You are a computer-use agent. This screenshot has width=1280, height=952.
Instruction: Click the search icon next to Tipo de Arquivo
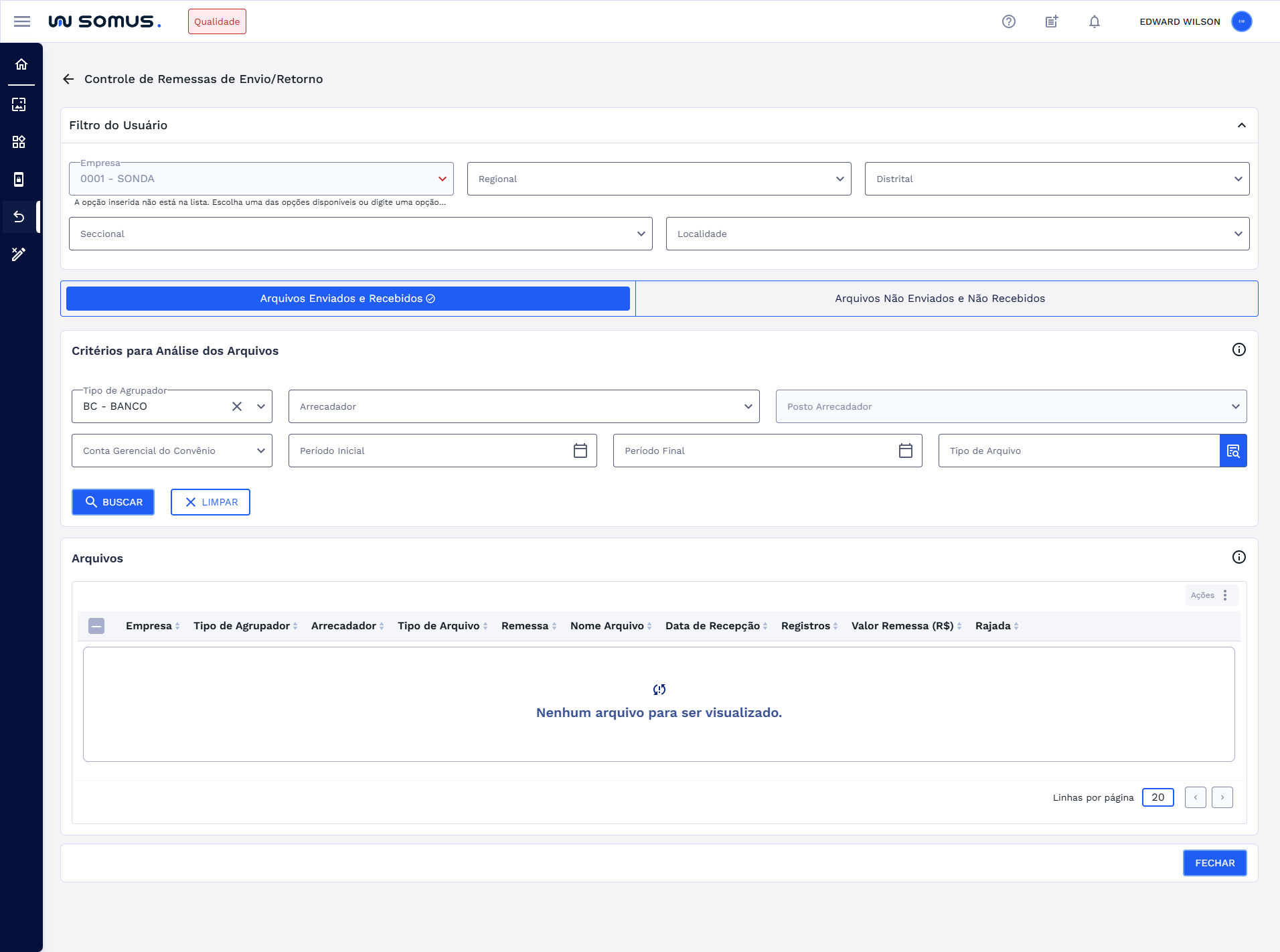(1234, 451)
